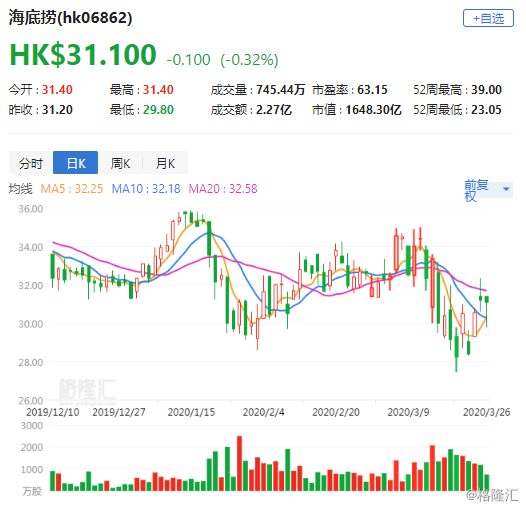This screenshot has width=526, height=509.
Task: Click the 均线 label
Action: click(x=20, y=189)
